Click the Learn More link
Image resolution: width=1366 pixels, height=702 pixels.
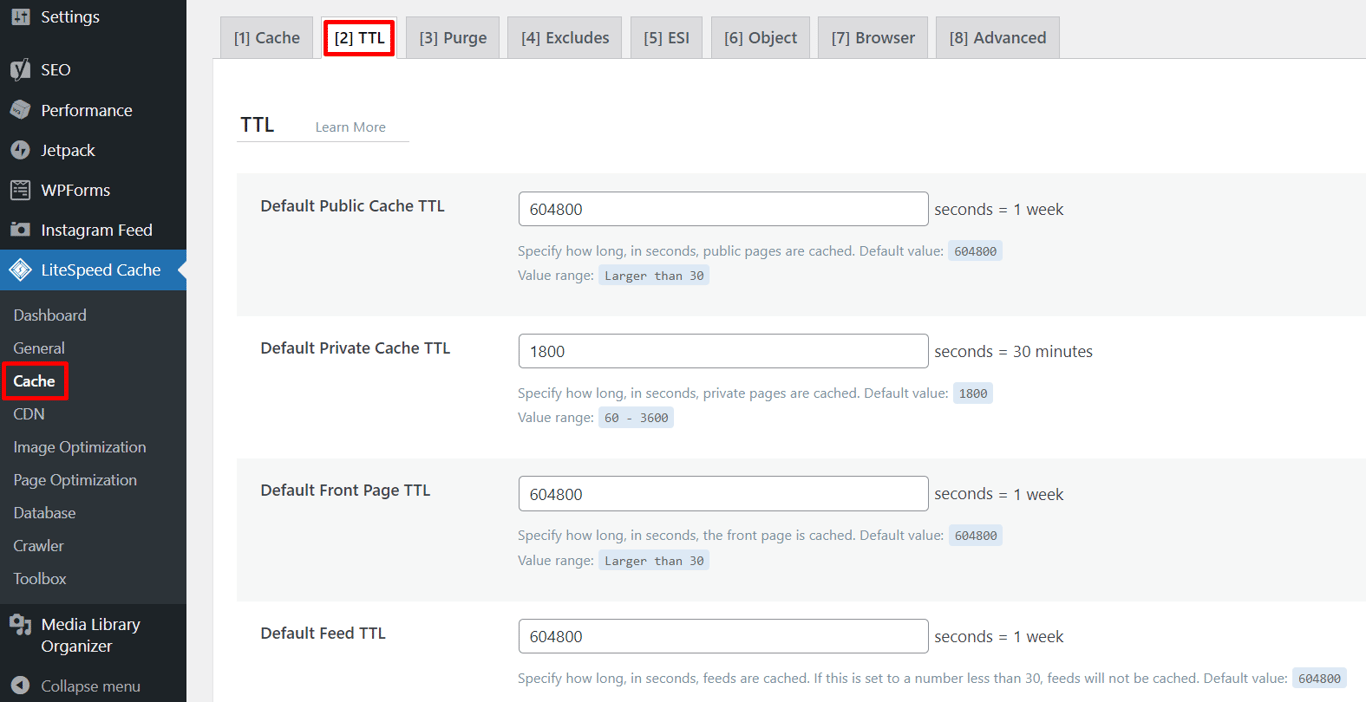(x=350, y=127)
